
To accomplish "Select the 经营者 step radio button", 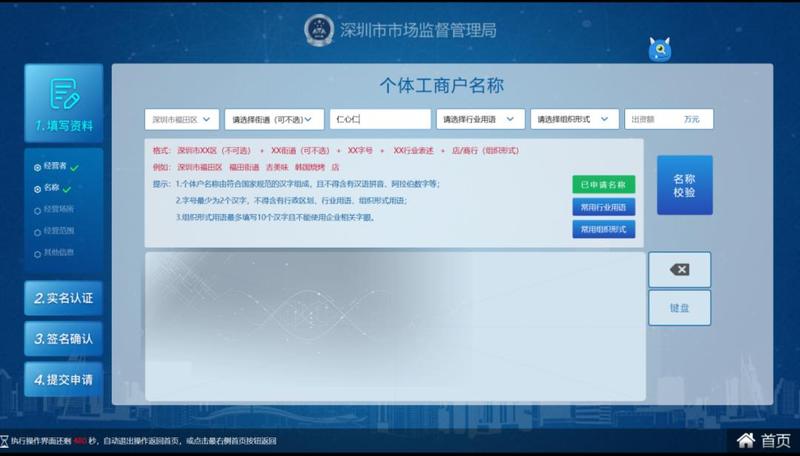I will pos(37,167).
